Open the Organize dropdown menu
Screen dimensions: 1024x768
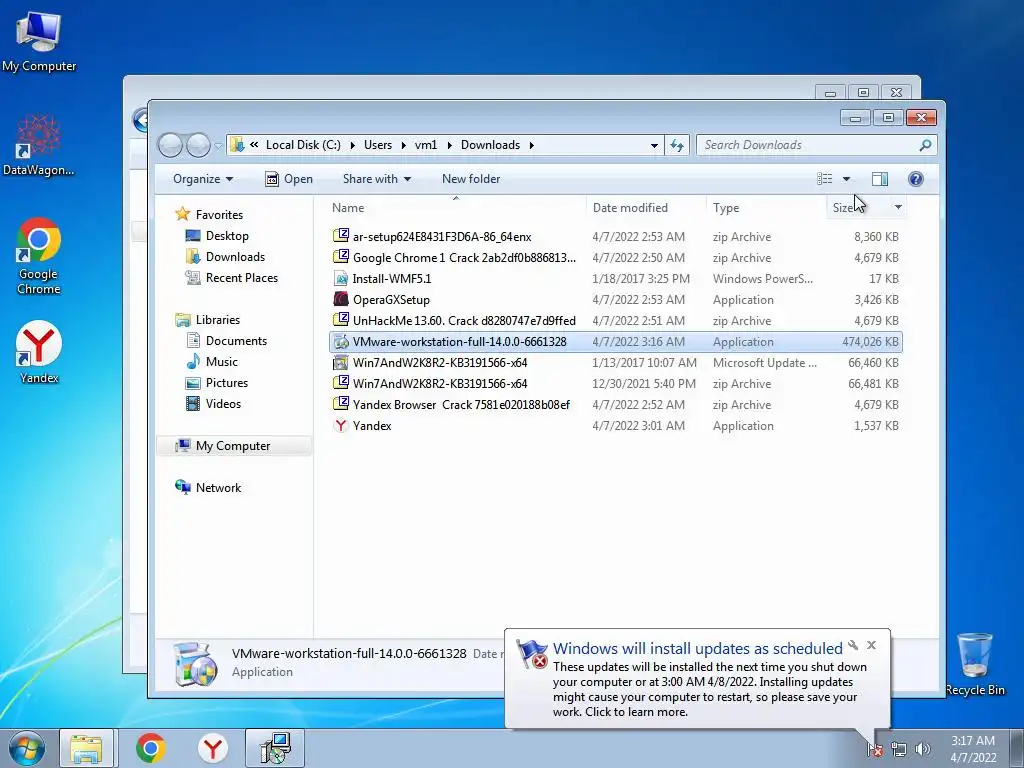[x=202, y=179]
